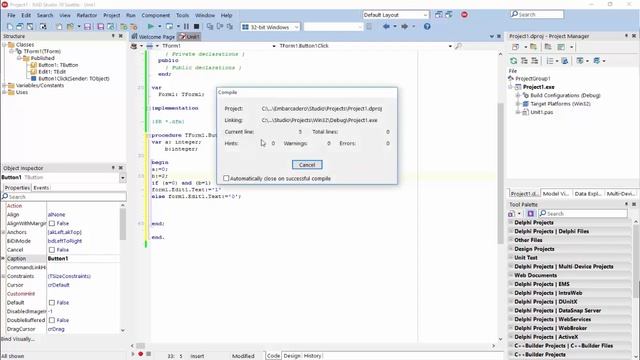The image size is (640, 360).
Task: Select Target Platforms (Win32) node
Action: [560, 104]
